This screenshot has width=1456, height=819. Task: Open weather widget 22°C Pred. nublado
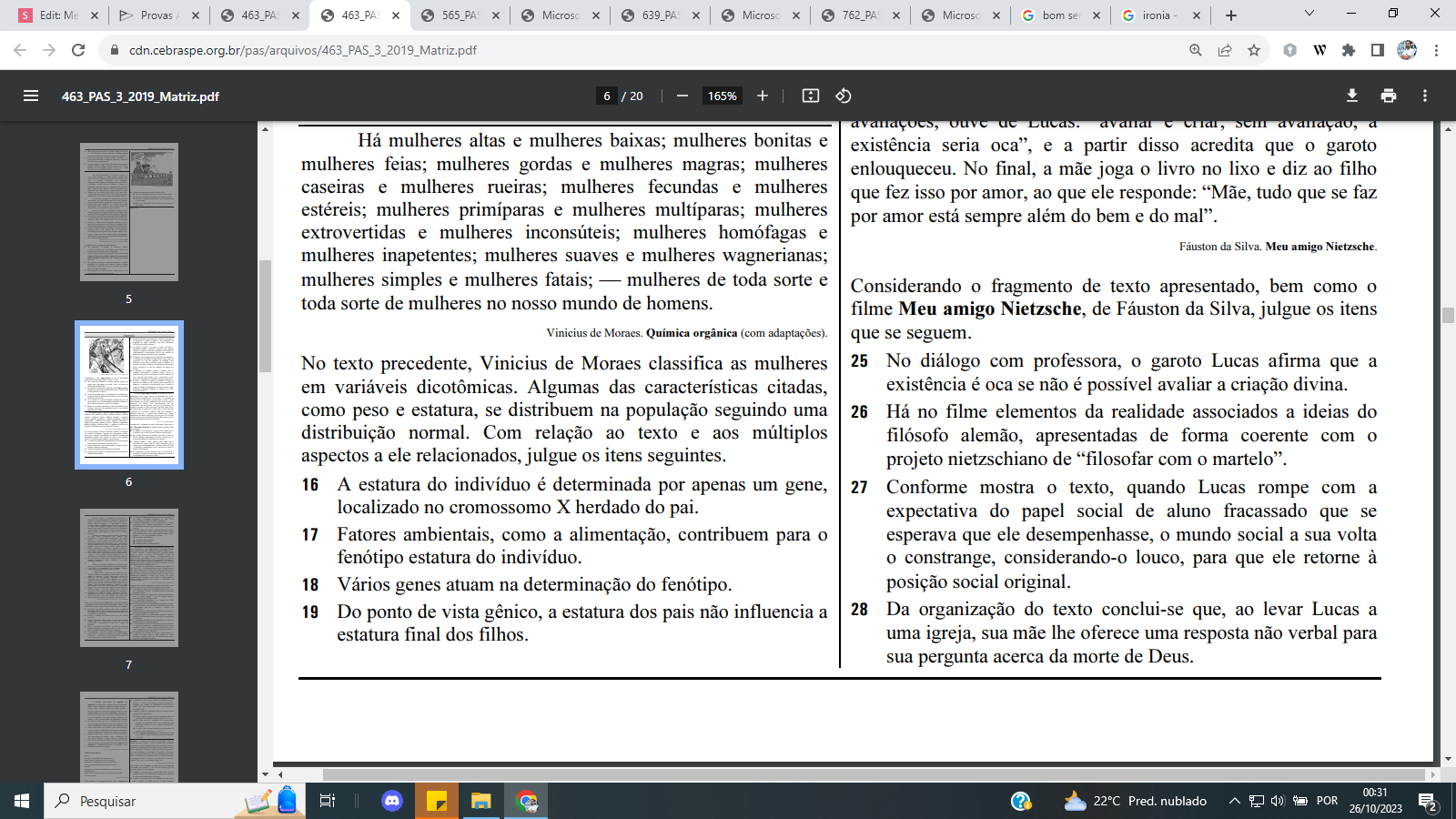click(x=1136, y=801)
